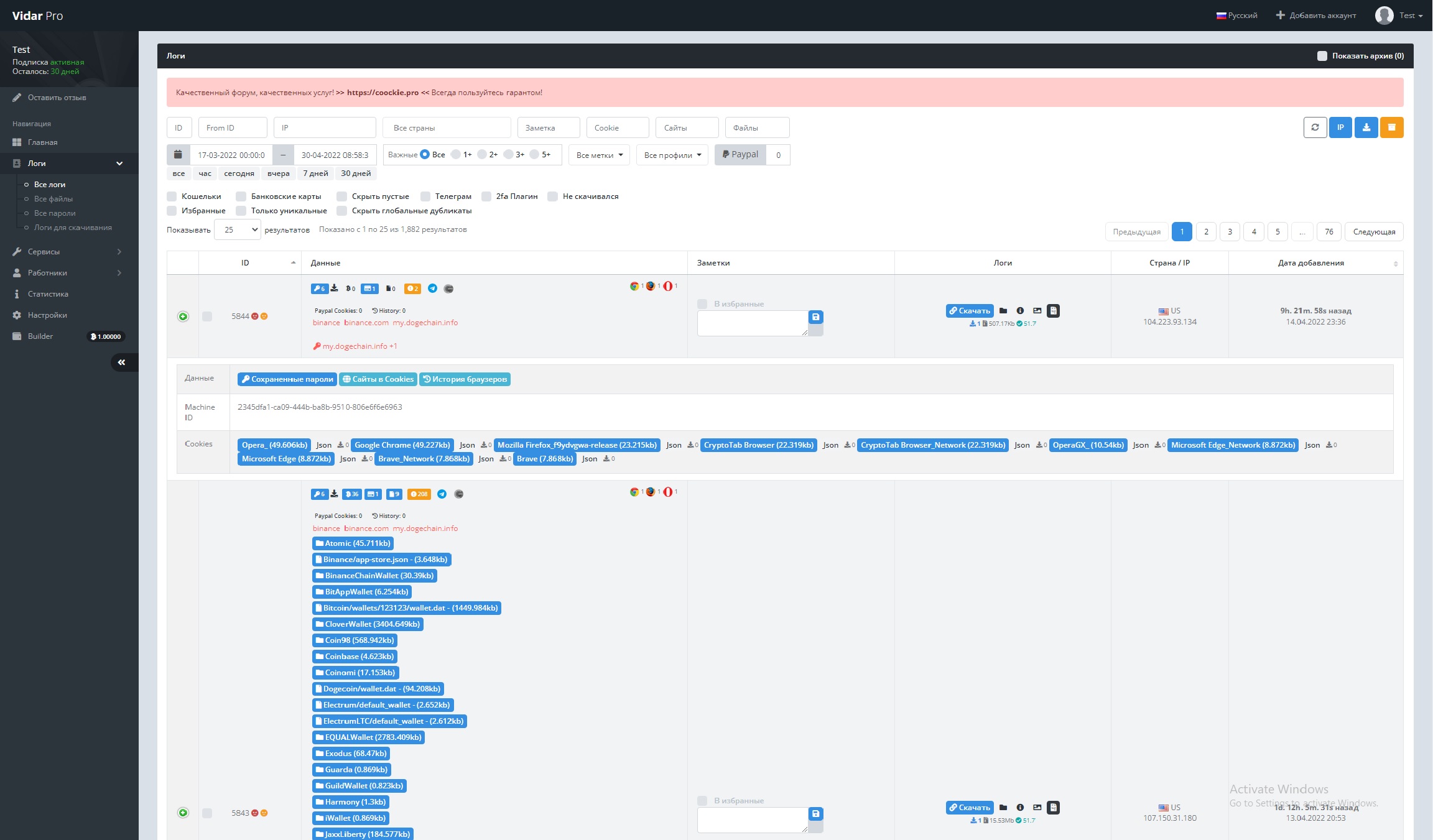Click the blue IP button in the toolbar
This screenshot has width=1433, height=840.
1340,127
